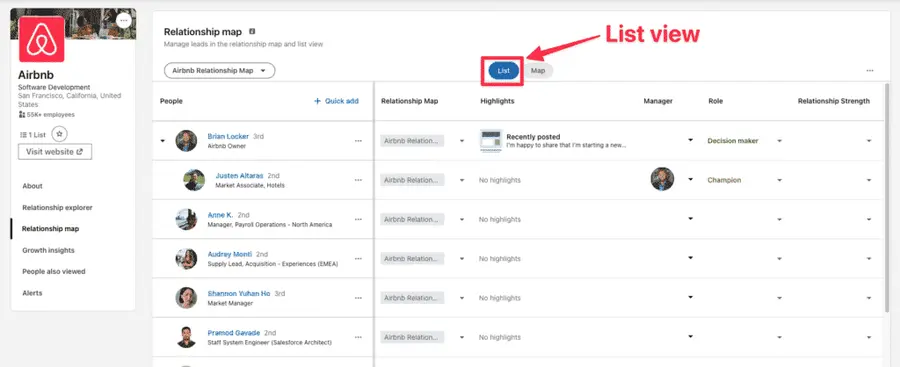900x367 pixels.
Task: Click the Relationship Strength column header
Action: tap(833, 101)
